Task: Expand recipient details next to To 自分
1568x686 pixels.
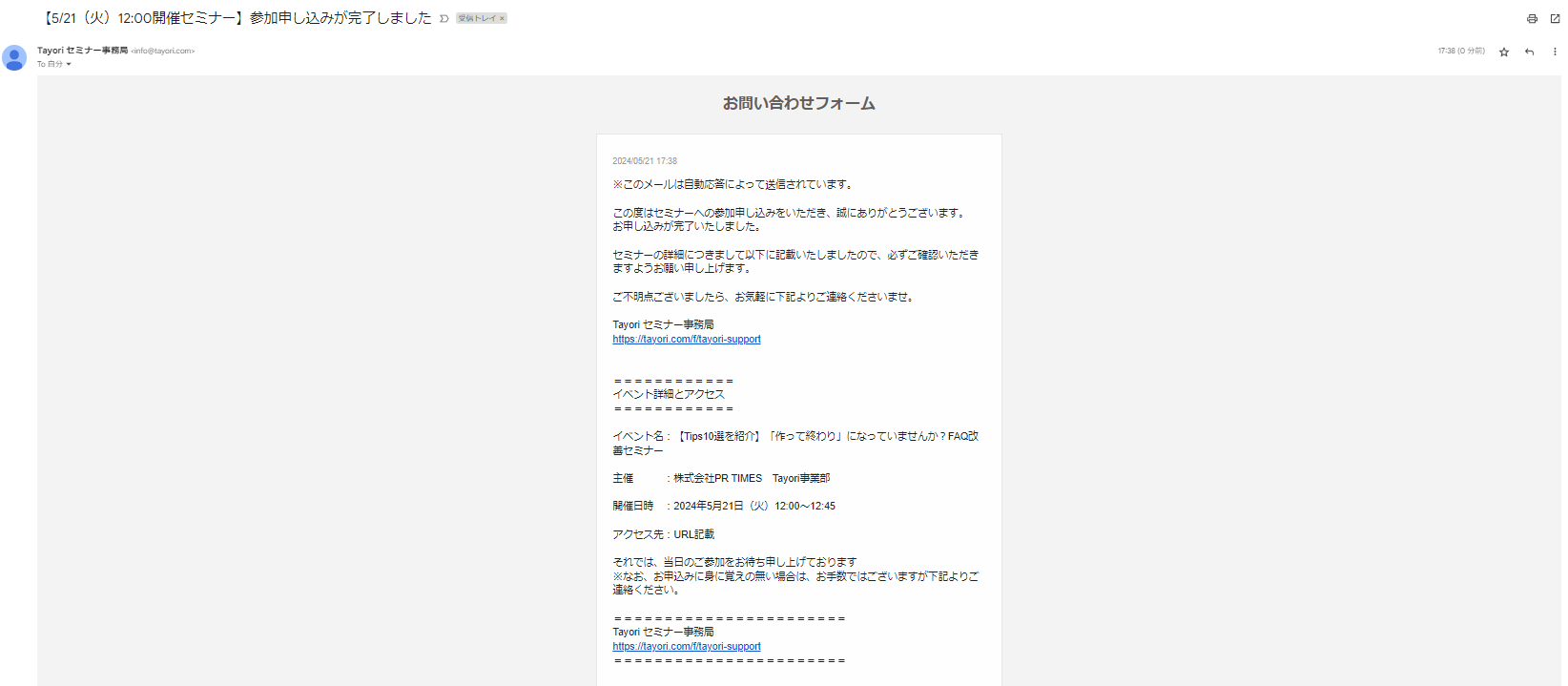Action: click(x=69, y=64)
